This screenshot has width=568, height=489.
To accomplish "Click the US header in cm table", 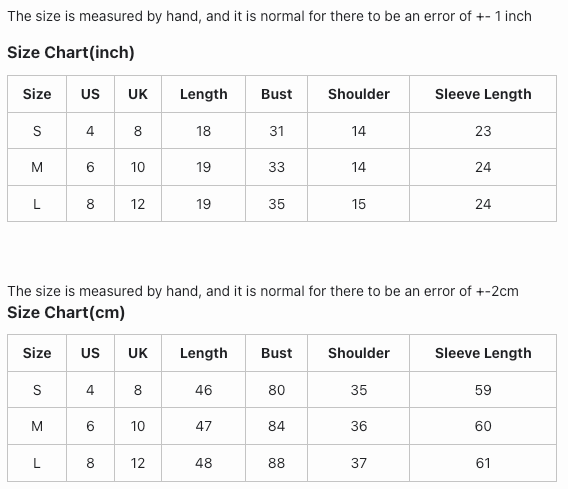I will tap(90, 353).
